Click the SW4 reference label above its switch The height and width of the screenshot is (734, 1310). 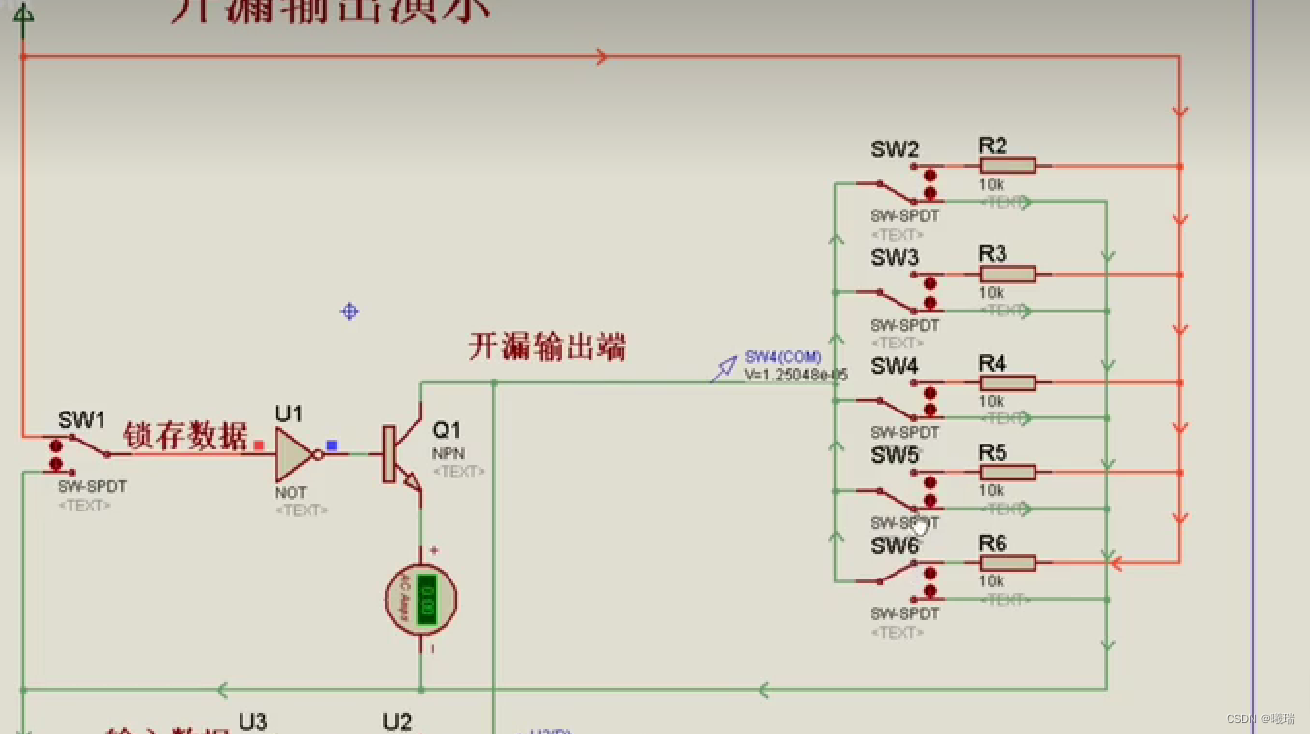pos(894,367)
